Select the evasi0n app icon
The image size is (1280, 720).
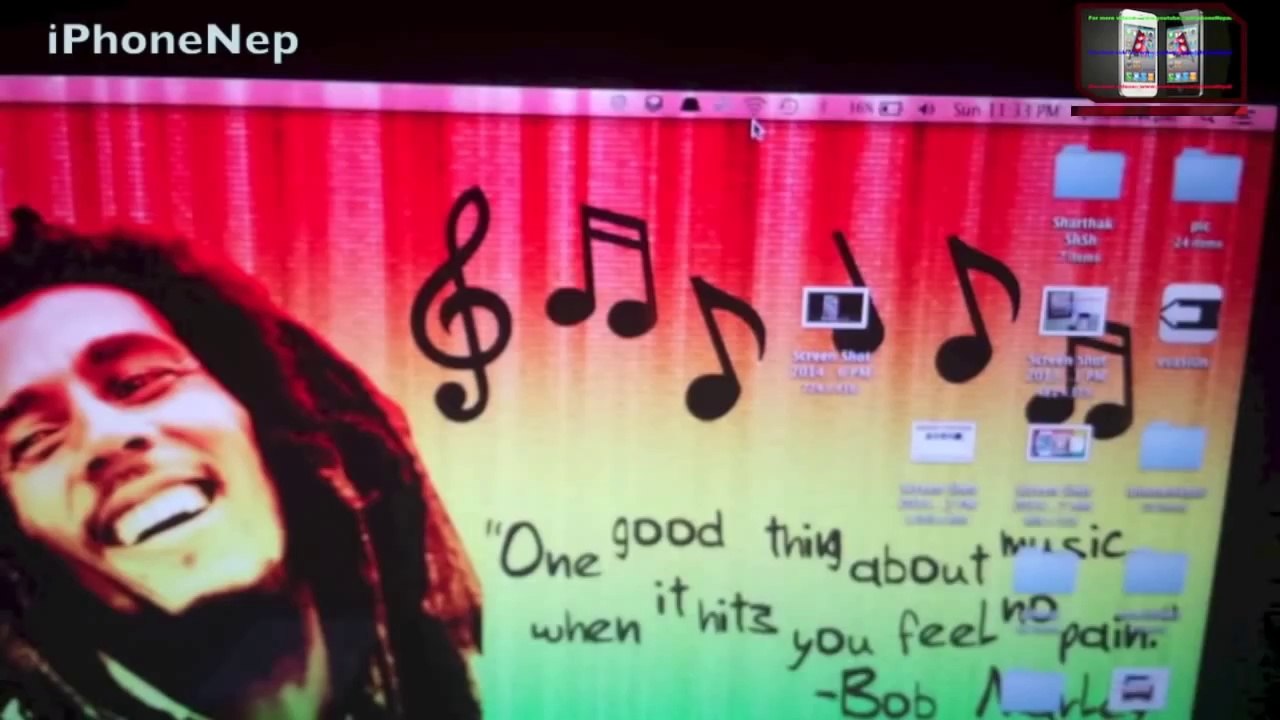click(x=1189, y=314)
